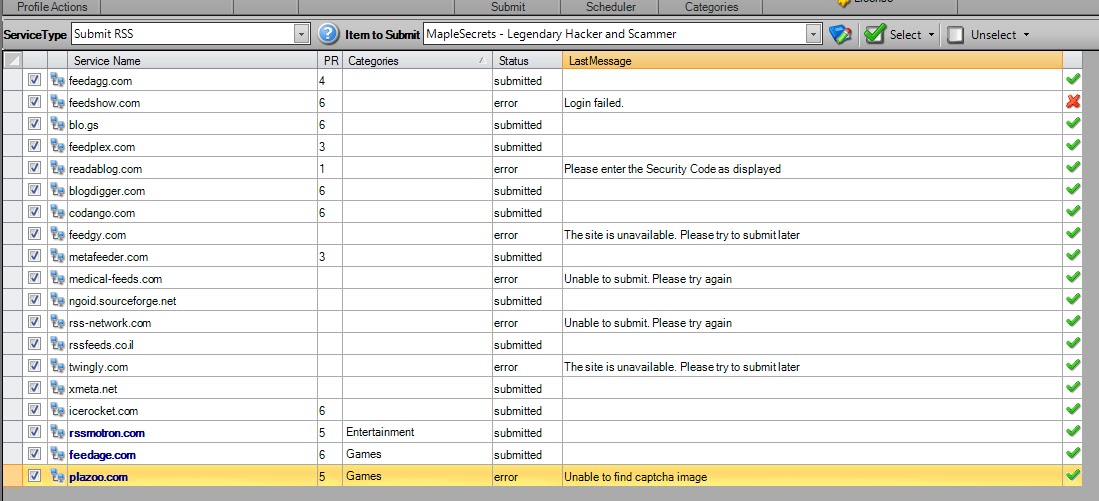The width and height of the screenshot is (1099, 501).
Task: Click the service icon next to feedage.com
Action: 57,454
